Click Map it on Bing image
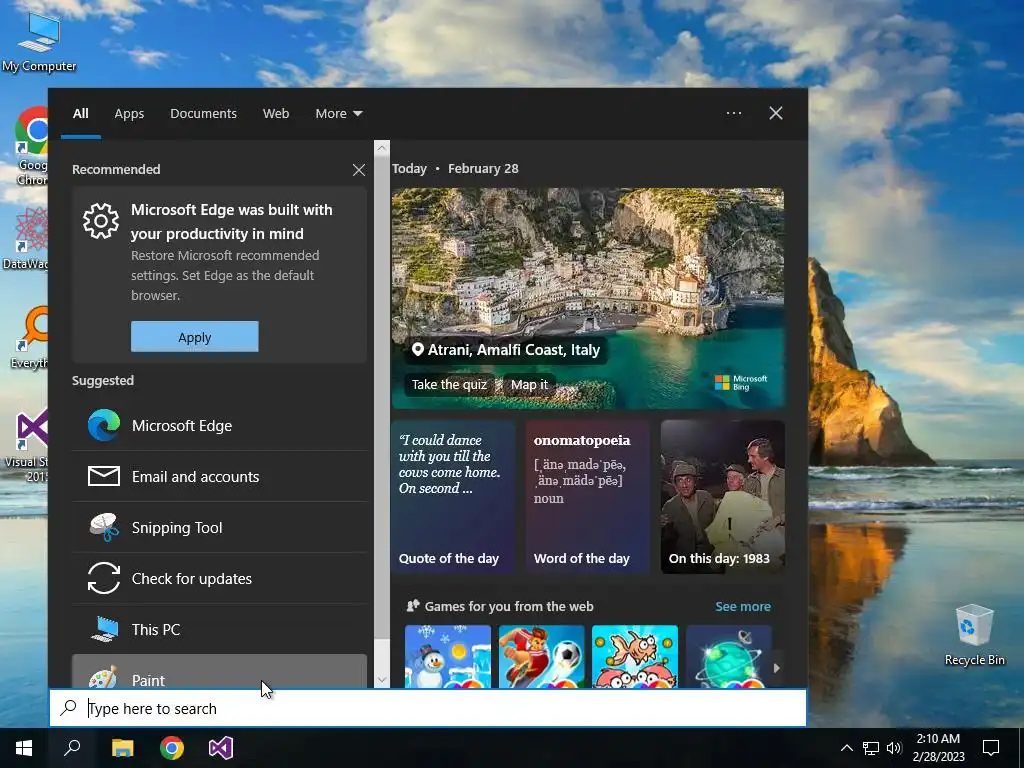The width and height of the screenshot is (1024, 768). tap(529, 385)
